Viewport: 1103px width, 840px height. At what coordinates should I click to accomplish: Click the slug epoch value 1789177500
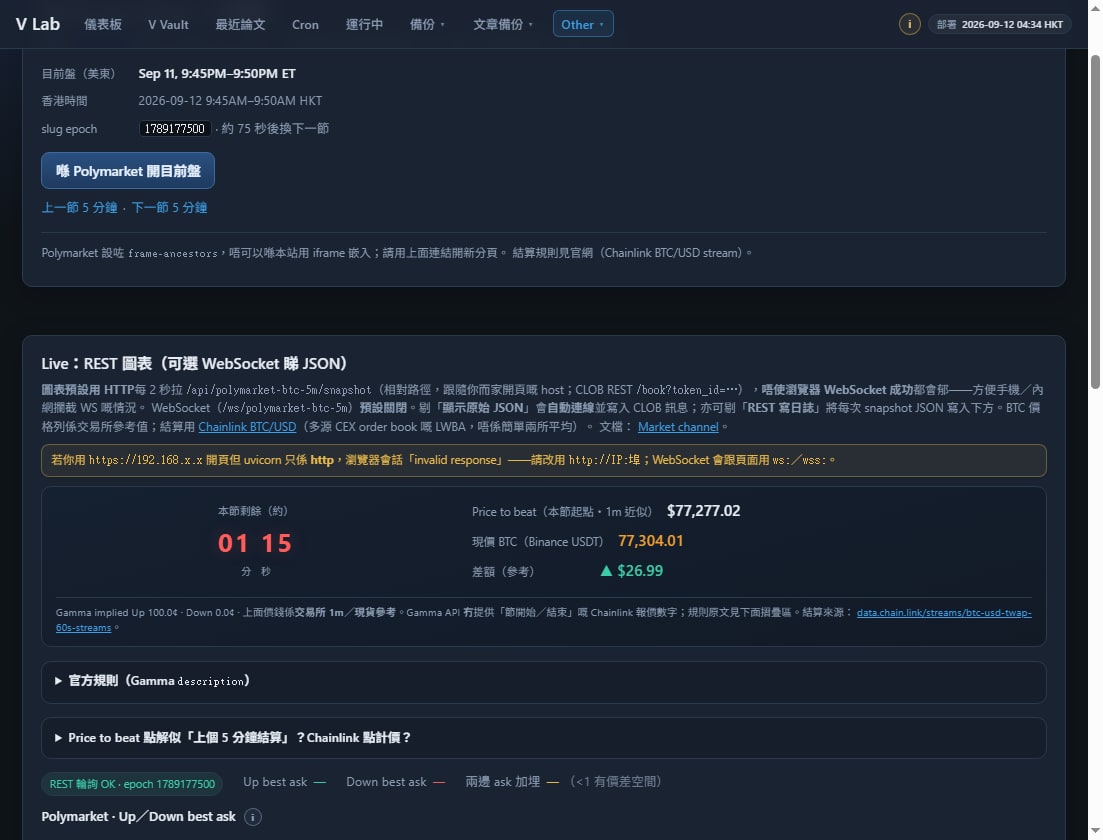[x=174, y=128]
